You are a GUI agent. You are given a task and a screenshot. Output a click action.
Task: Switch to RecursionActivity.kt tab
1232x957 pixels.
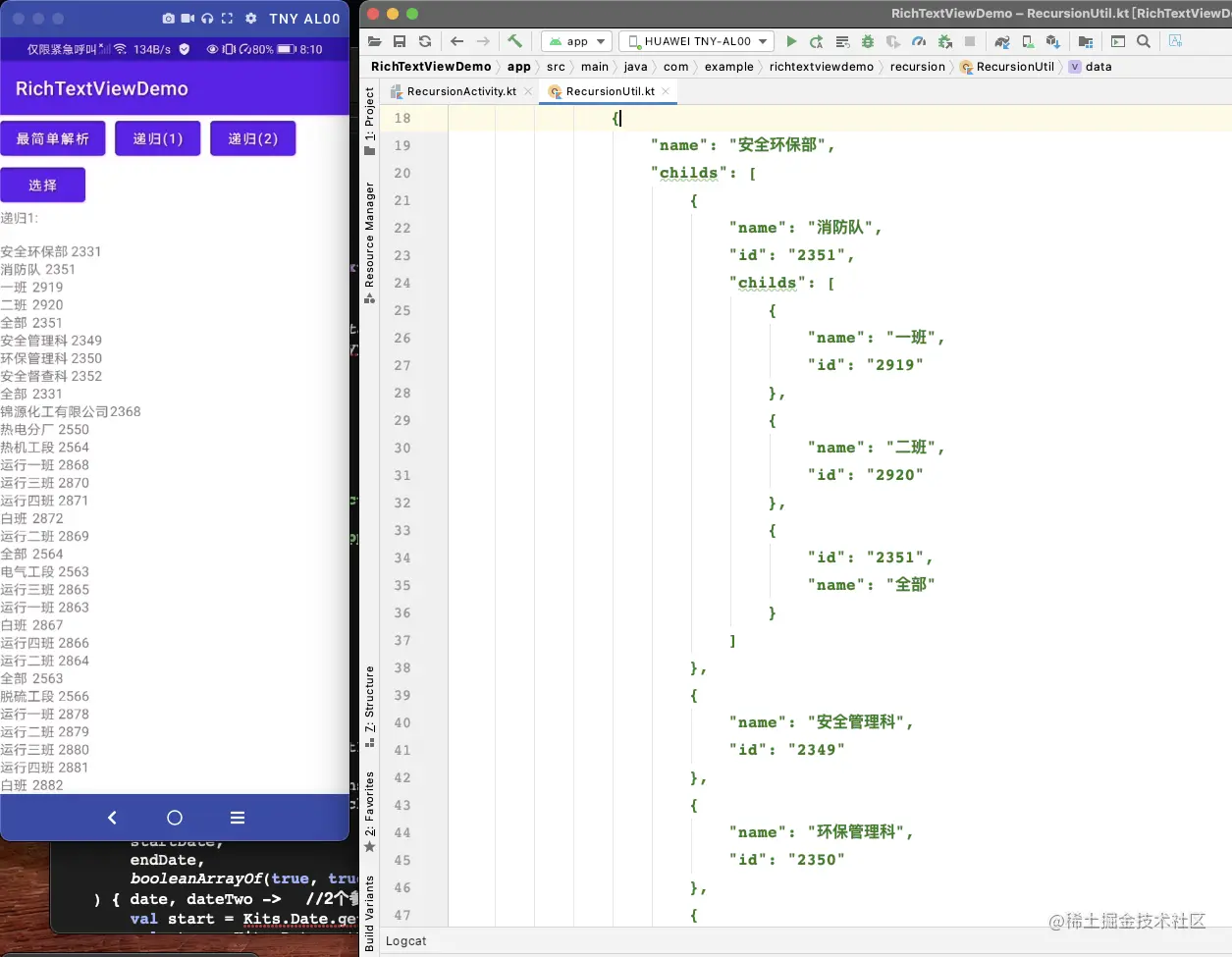[461, 91]
